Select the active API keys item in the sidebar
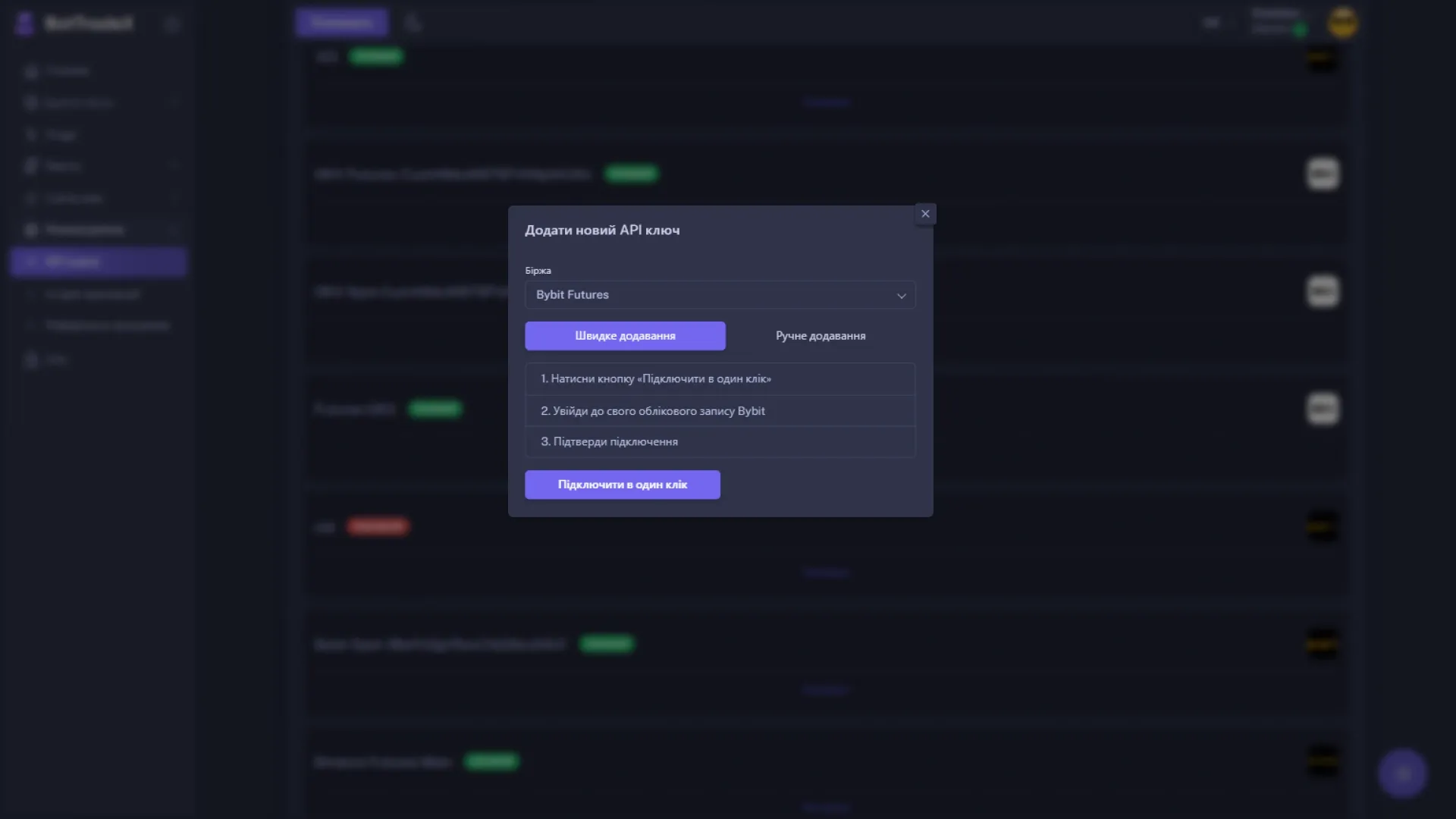Screen dimensions: 1456x819 97,262
